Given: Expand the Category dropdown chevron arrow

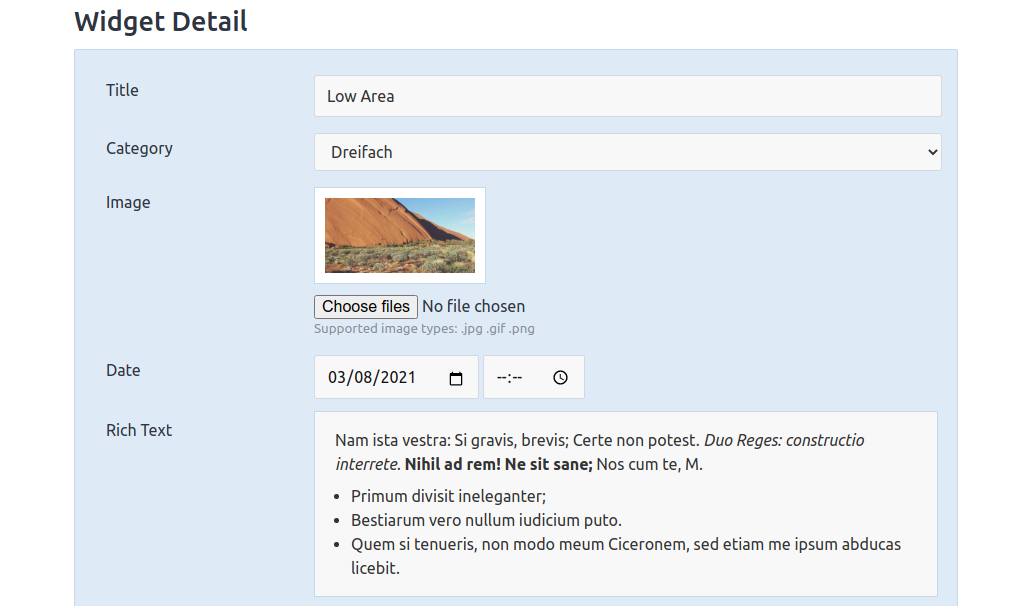Looking at the screenshot, I should coord(932,152).
